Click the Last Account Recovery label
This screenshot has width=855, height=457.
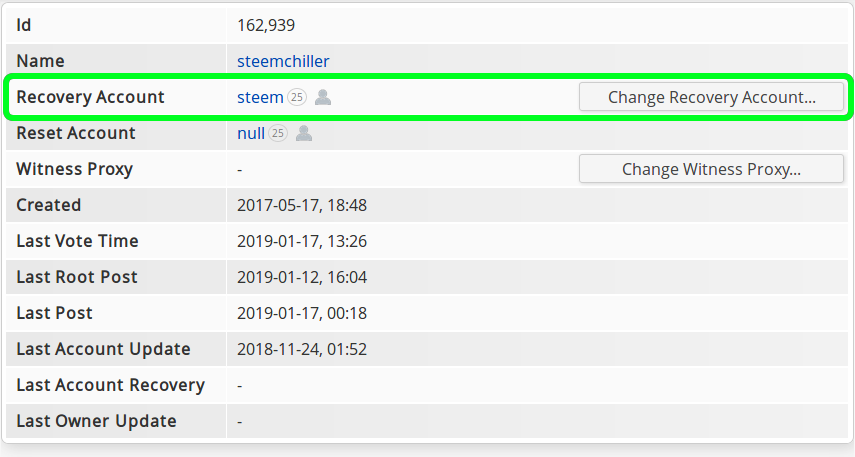110,385
